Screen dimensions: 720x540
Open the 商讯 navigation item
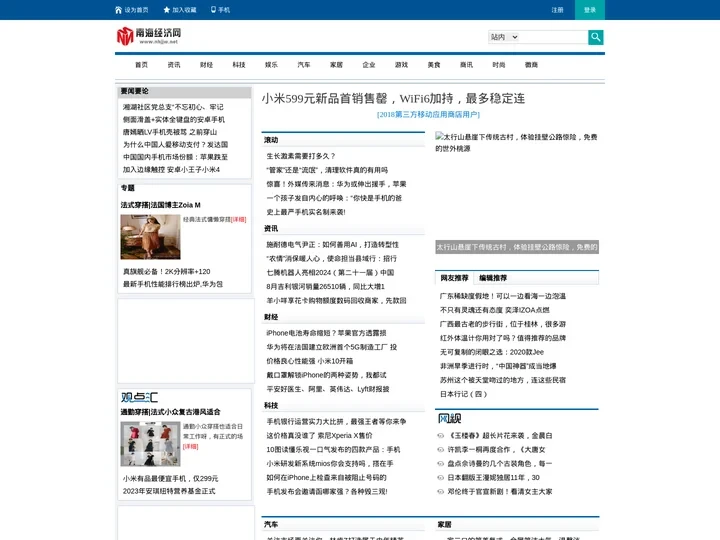[x=467, y=65]
